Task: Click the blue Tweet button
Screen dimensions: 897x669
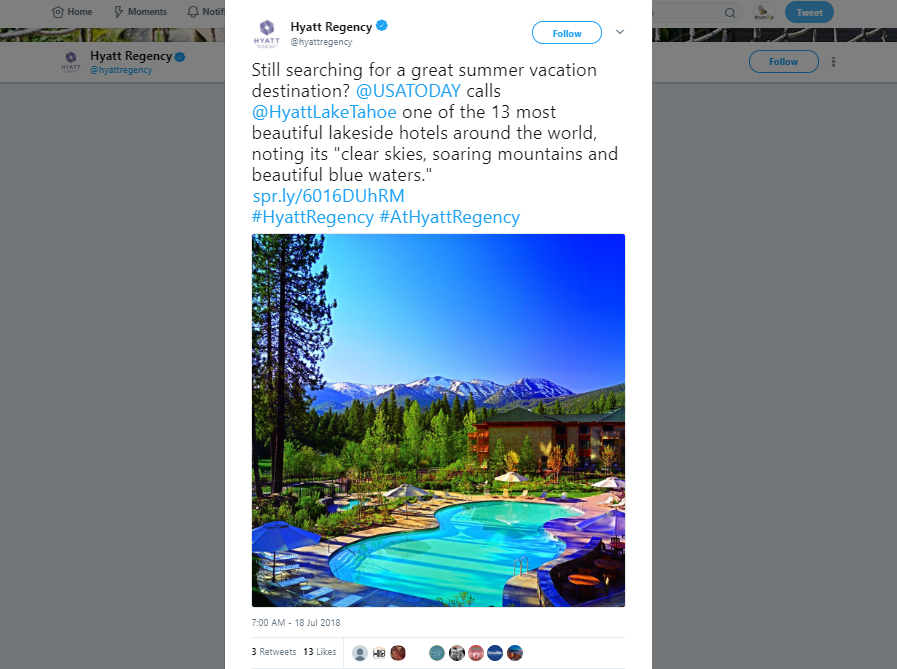Action: (809, 12)
